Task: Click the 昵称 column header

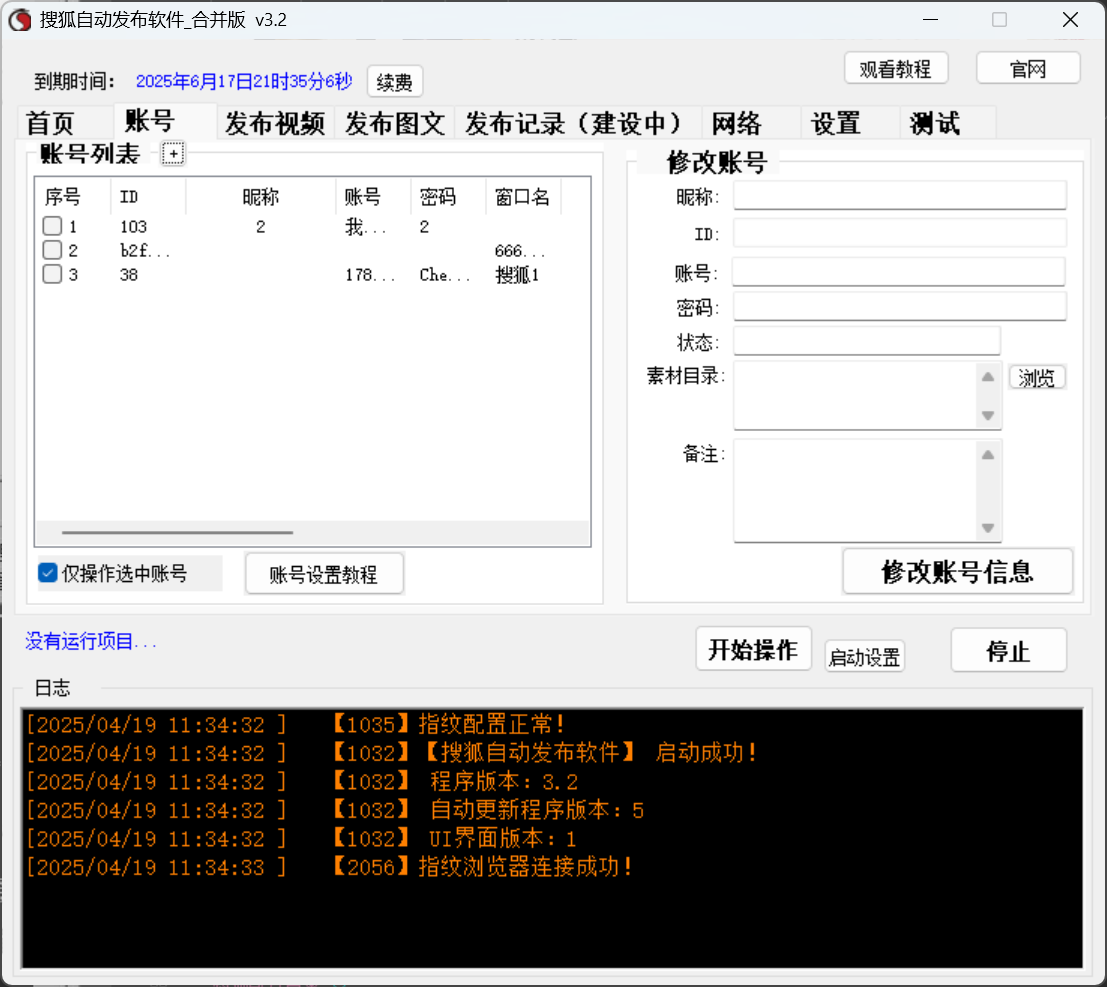Action: 261,197
